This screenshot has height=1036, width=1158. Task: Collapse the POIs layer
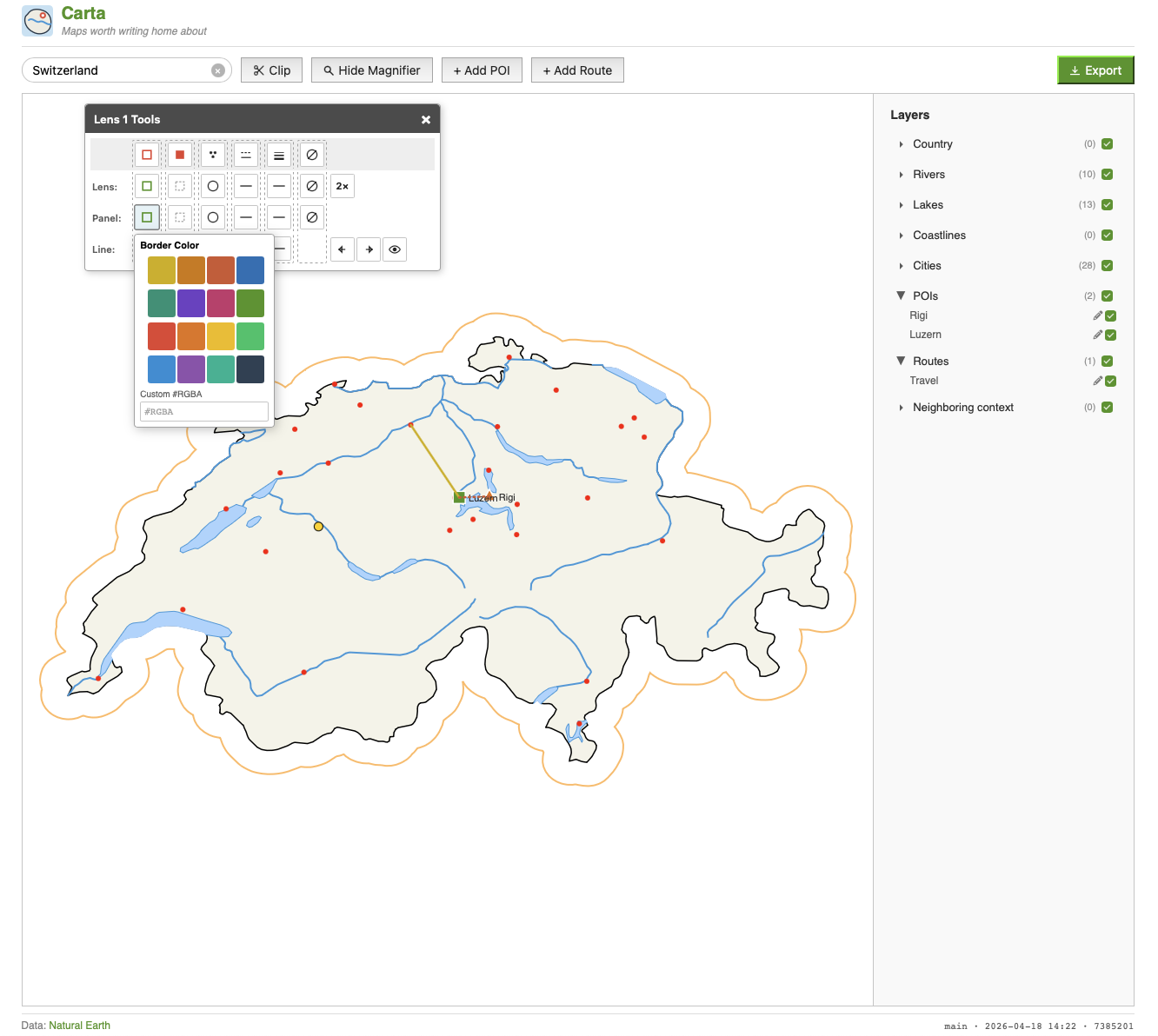(x=902, y=296)
